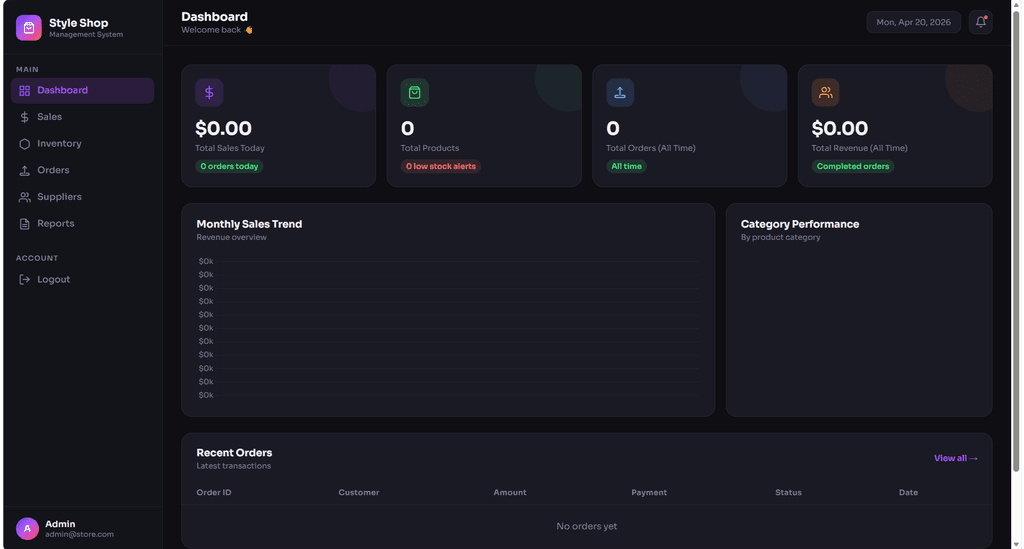1024x549 pixels.
Task: Click the Mon, Apr 20, 2026 date badge
Action: tap(913, 22)
